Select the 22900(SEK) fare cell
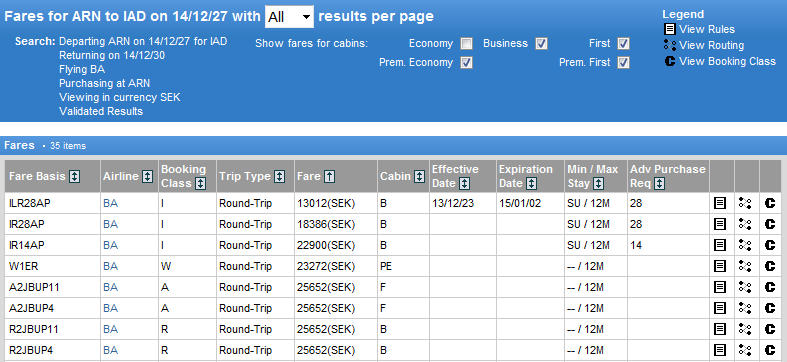The width and height of the screenshot is (787, 362). coord(335,245)
